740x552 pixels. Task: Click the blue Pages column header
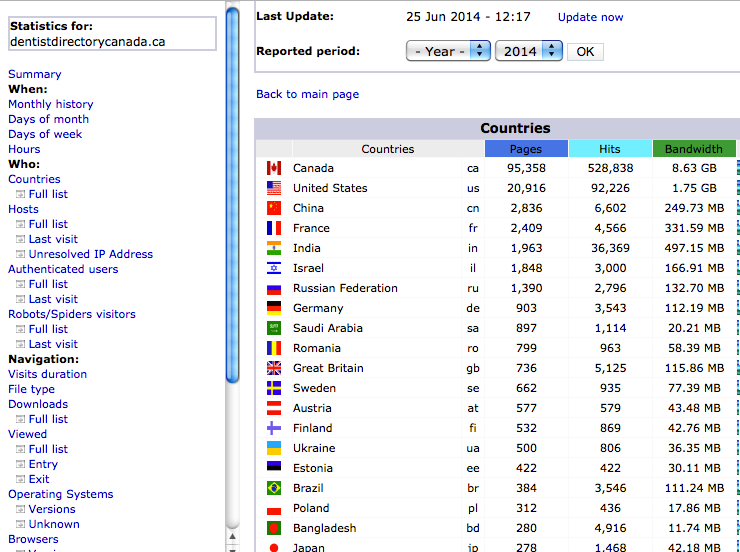526,149
